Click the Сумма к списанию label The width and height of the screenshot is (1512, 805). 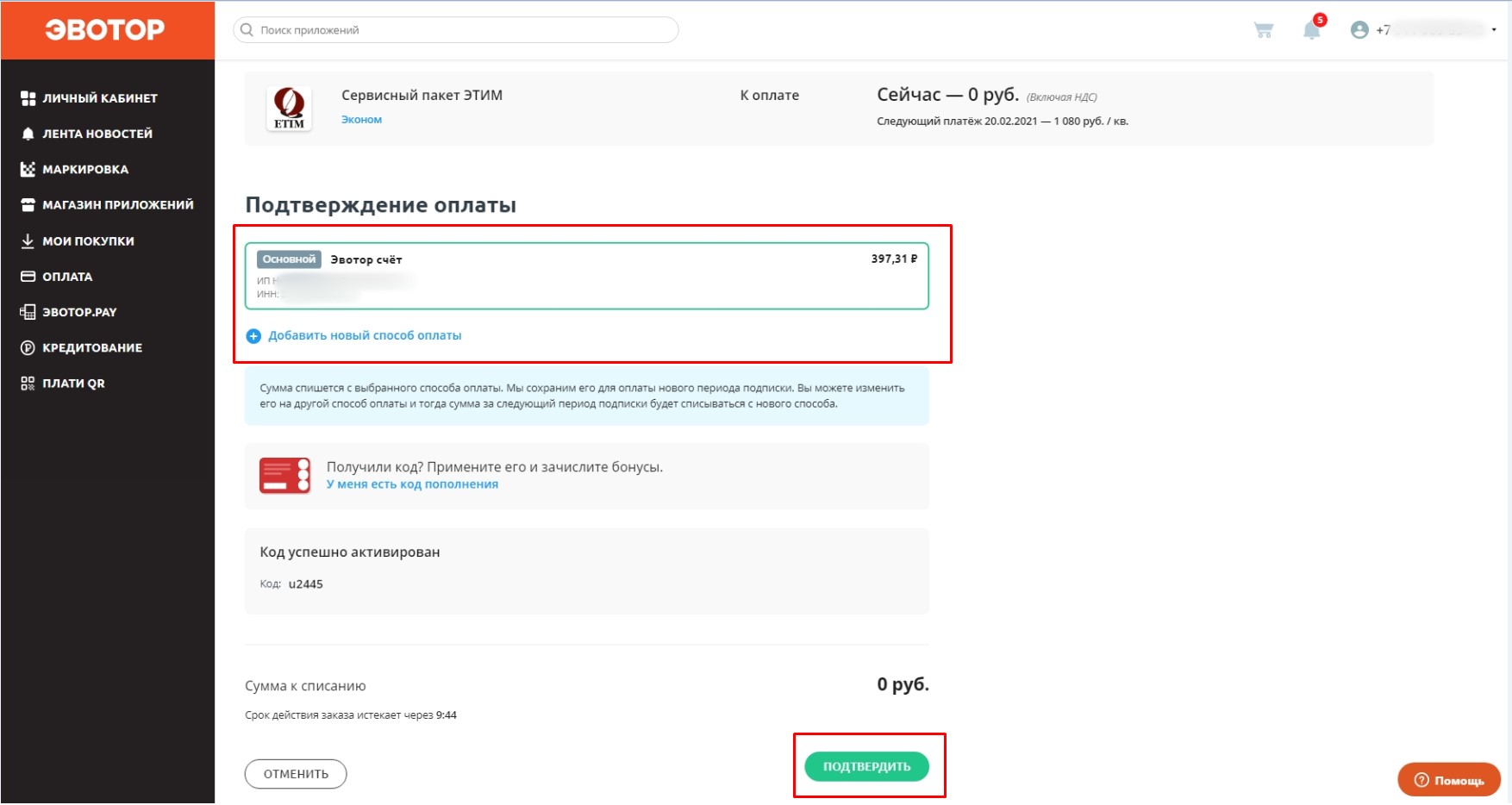pyautogui.click(x=305, y=686)
